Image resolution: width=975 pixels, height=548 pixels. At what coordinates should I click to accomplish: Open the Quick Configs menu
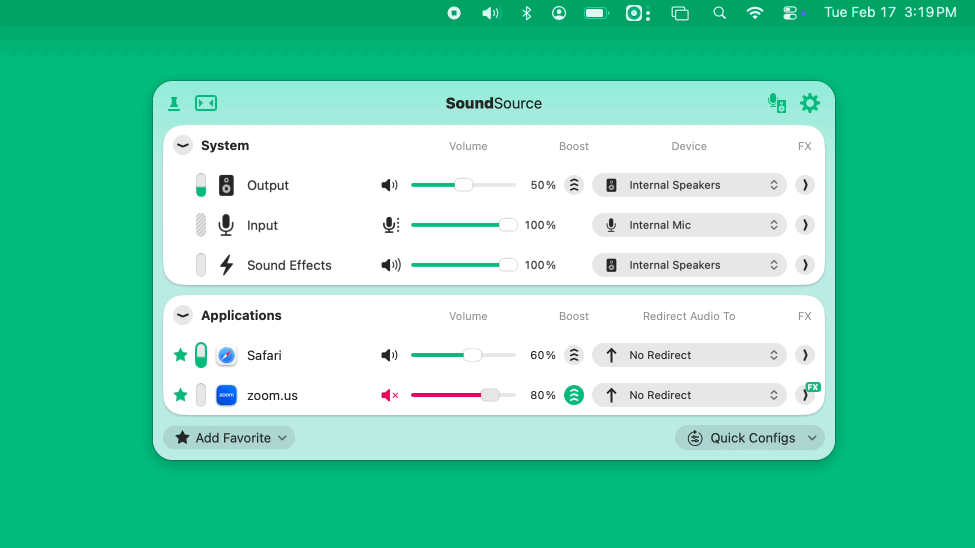[749, 438]
